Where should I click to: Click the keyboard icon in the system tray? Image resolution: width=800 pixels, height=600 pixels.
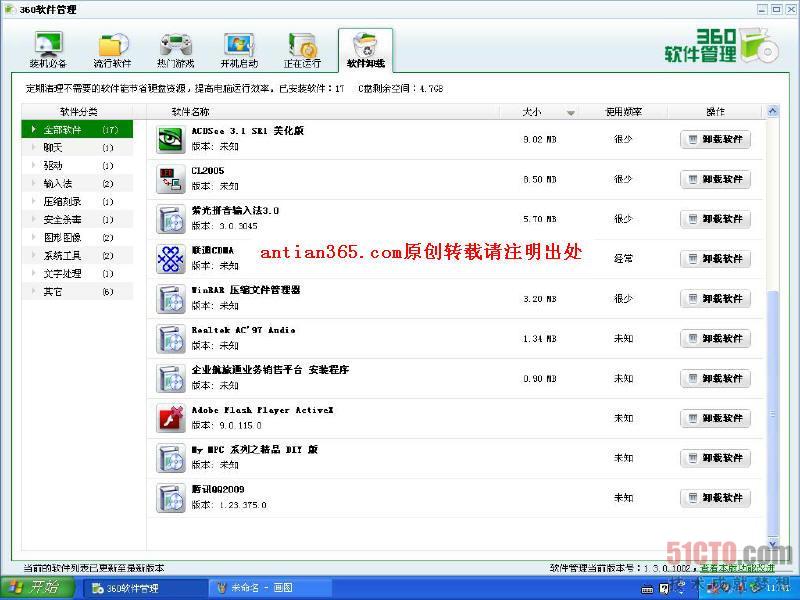(x=647, y=590)
